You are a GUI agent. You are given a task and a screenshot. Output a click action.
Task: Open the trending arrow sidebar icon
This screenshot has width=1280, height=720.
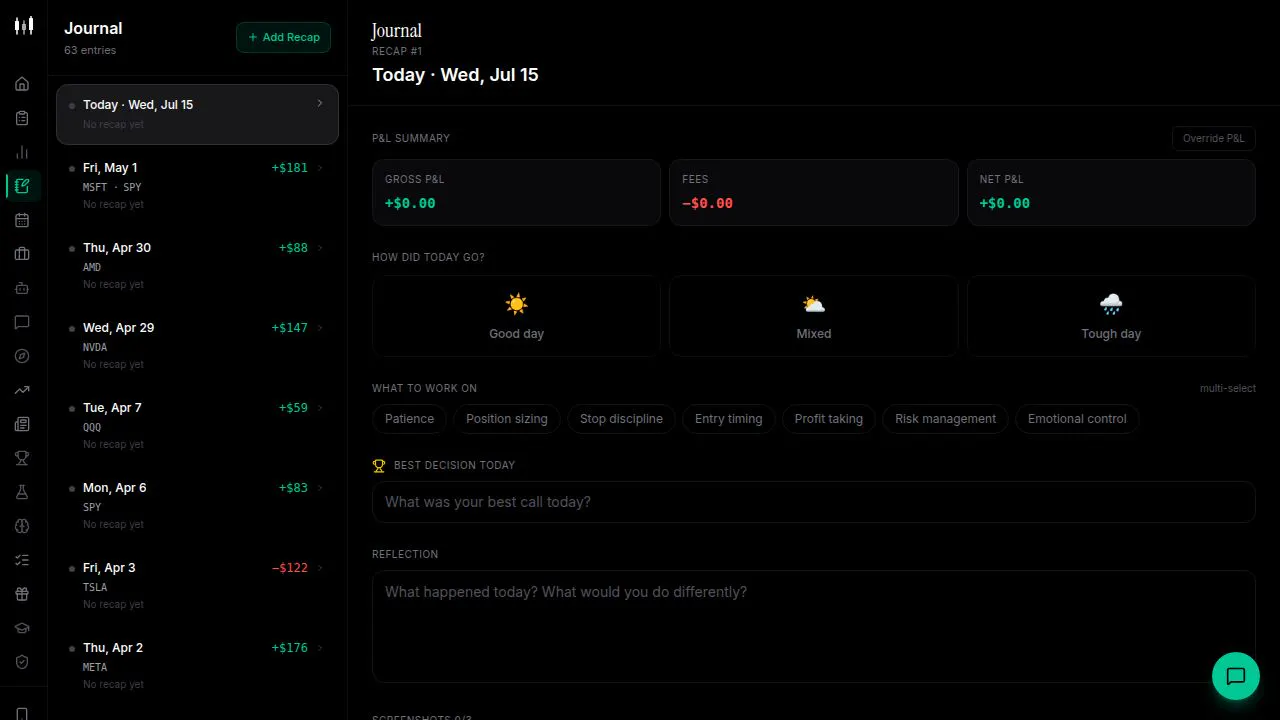(22, 390)
